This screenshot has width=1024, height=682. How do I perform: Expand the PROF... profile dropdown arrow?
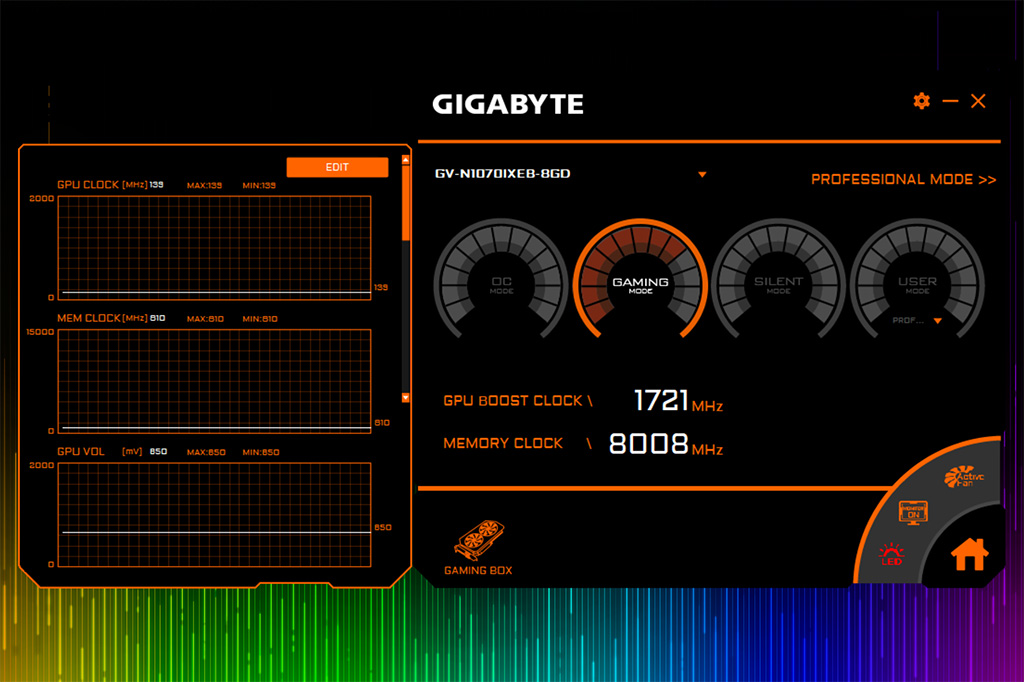point(938,321)
